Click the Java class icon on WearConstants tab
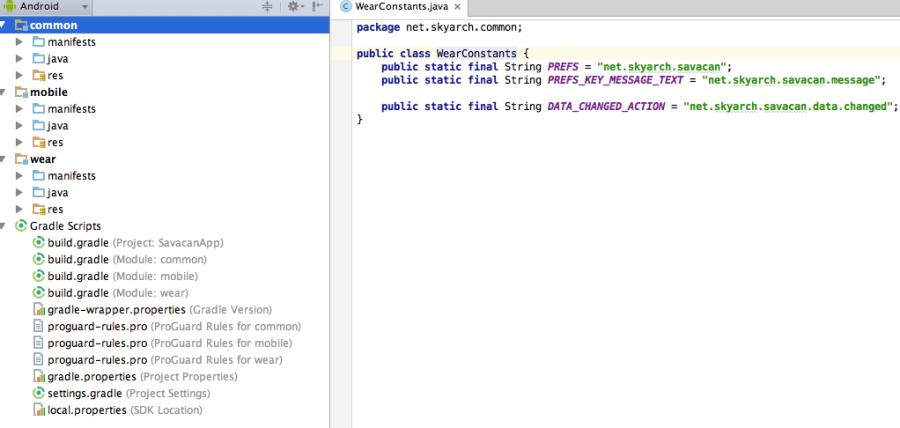Screen dimensions: 900x428 [346, 7]
